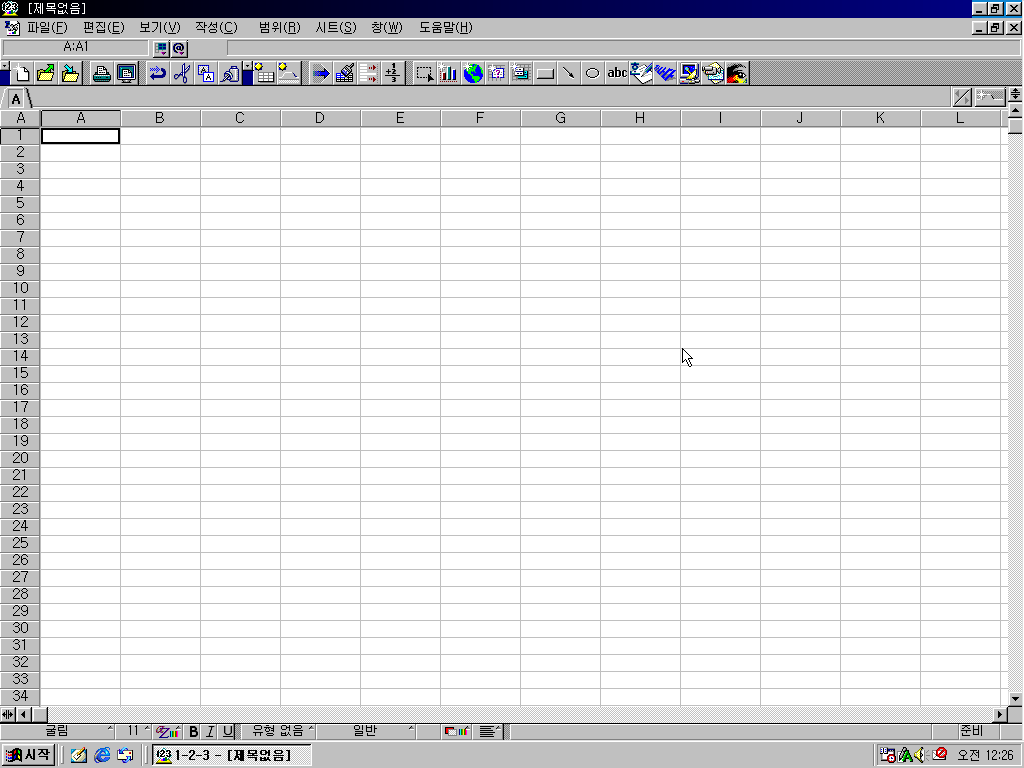Open the 창(W) menu
The height and width of the screenshot is (768, 1024).
tap(387, 28)
